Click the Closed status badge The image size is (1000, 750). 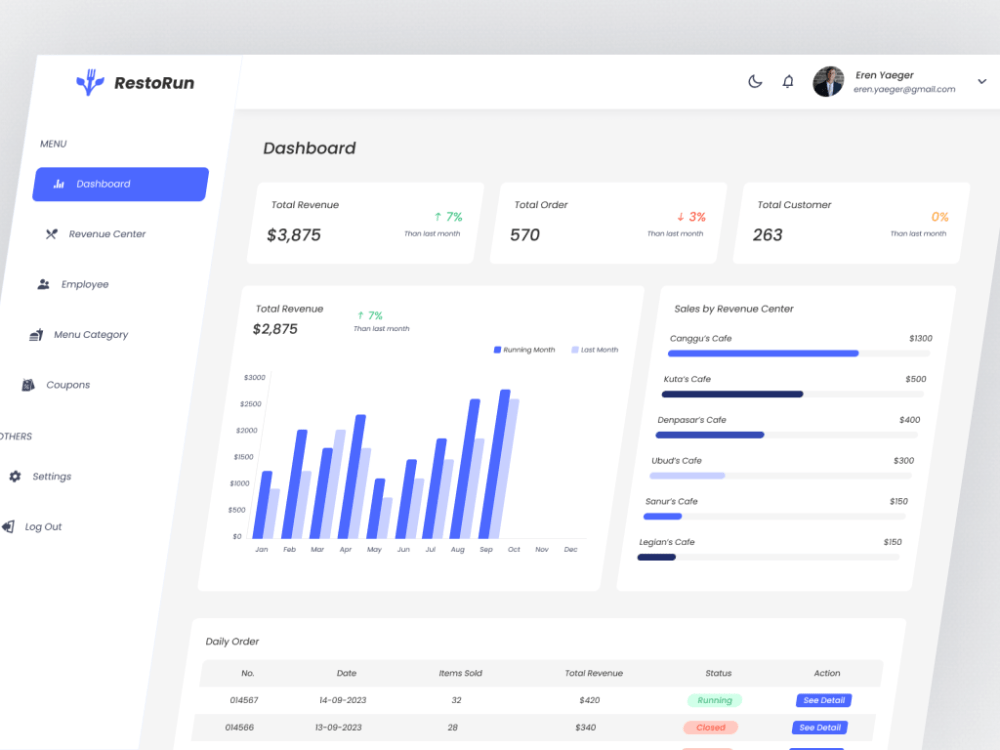[711, 728]
